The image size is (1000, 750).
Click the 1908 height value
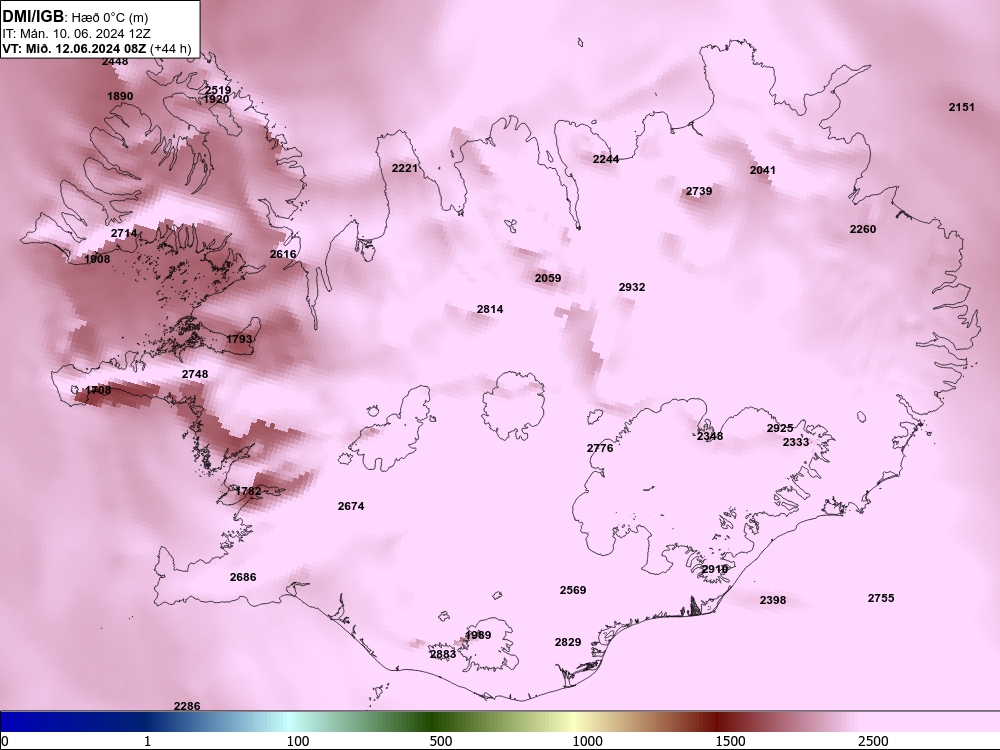pyautogui.click(x=97, y=259)
